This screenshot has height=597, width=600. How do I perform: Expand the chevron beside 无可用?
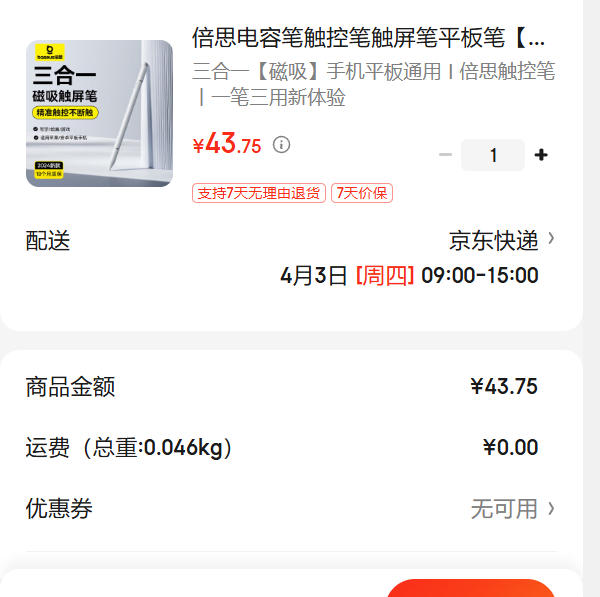(x=551, y=509)
